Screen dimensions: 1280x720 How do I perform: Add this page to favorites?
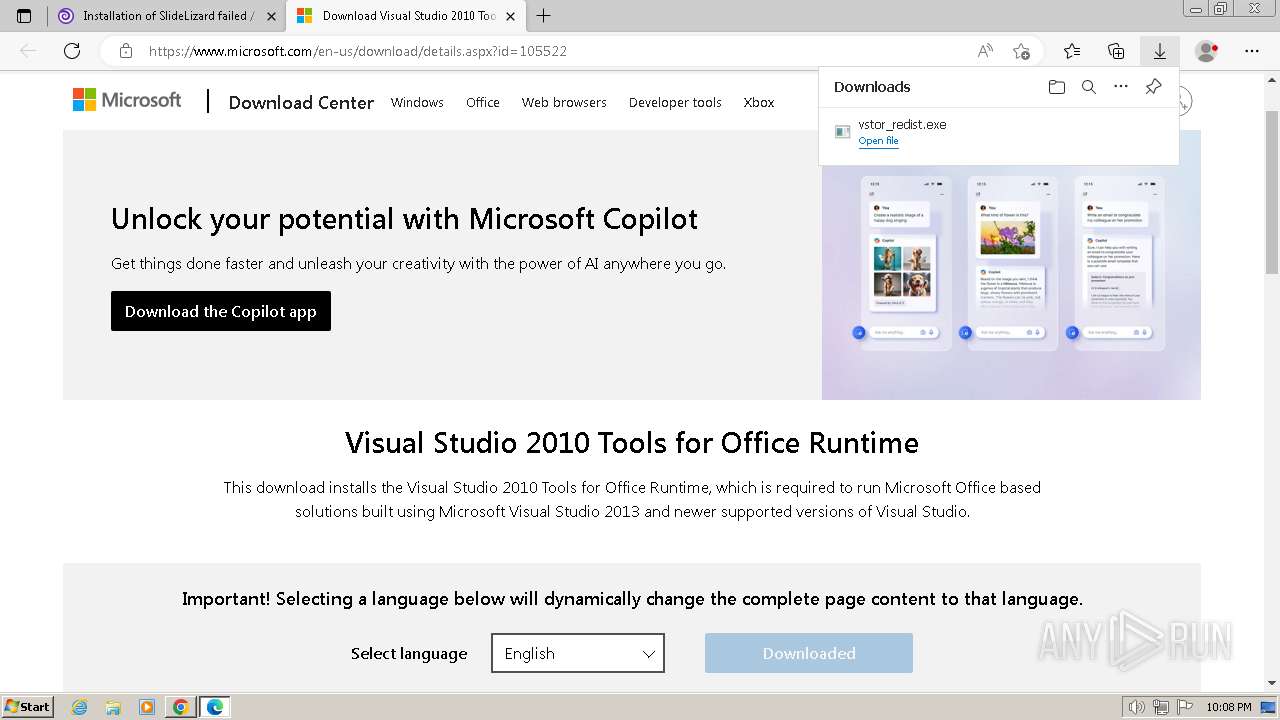(x=1021, y=51)
